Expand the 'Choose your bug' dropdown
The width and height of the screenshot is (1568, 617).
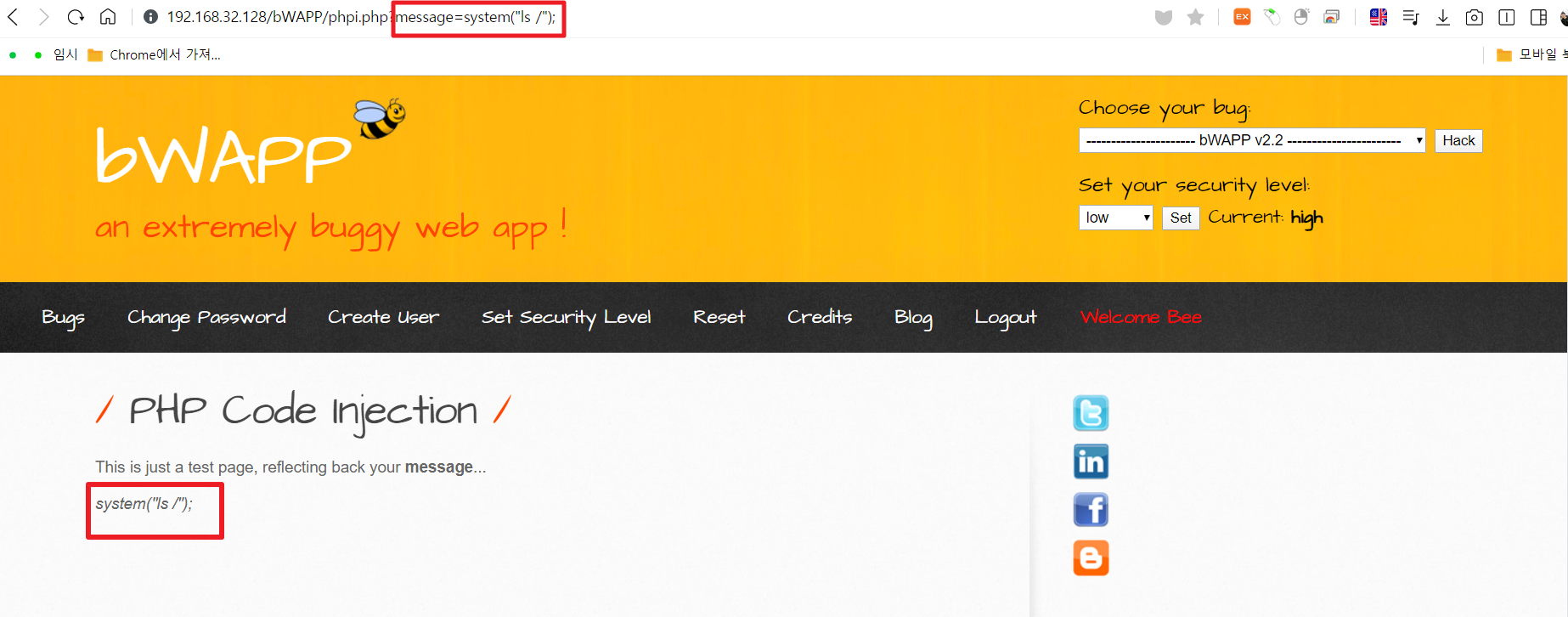point(1252,140)
